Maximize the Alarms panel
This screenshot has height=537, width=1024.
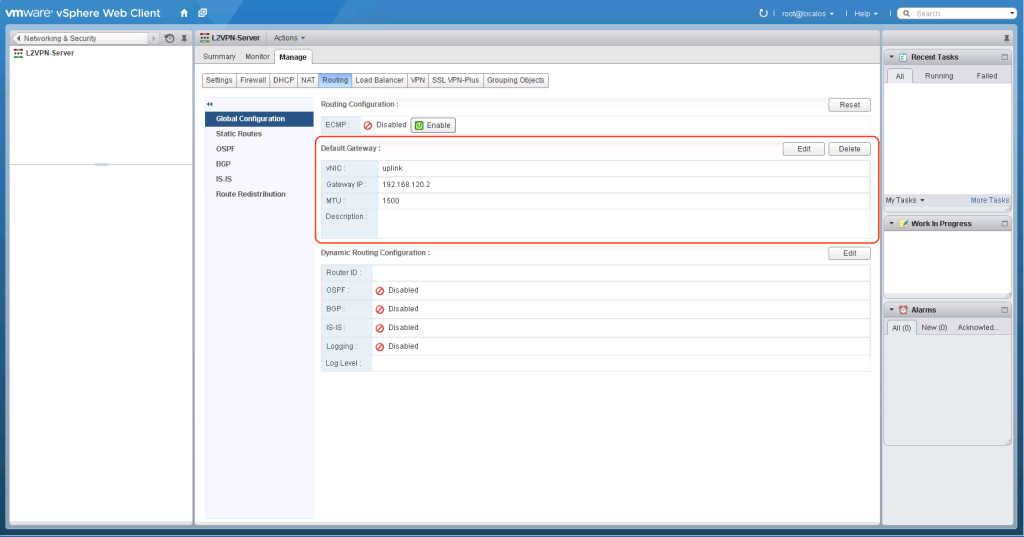[1004, 310]
